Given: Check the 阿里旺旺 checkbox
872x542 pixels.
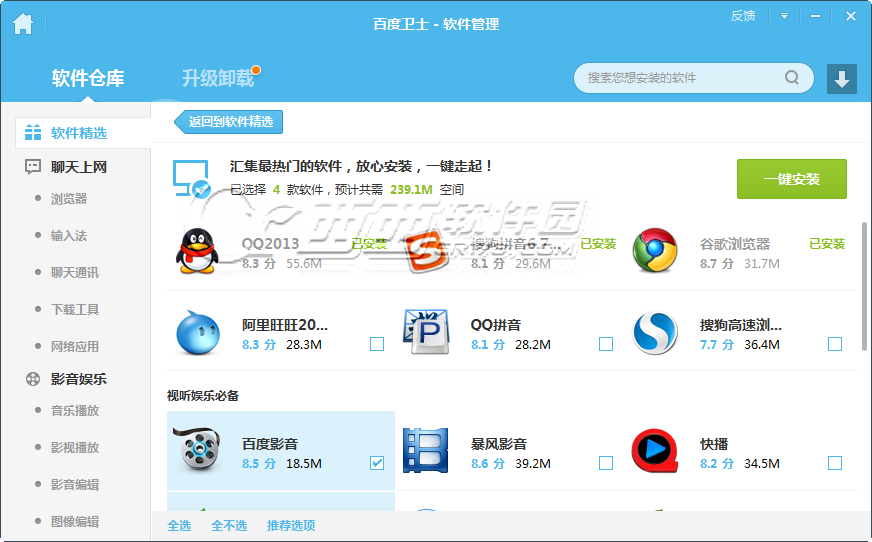Looking at the screenshot, I should pyautogui.click(x=377, y=344).
